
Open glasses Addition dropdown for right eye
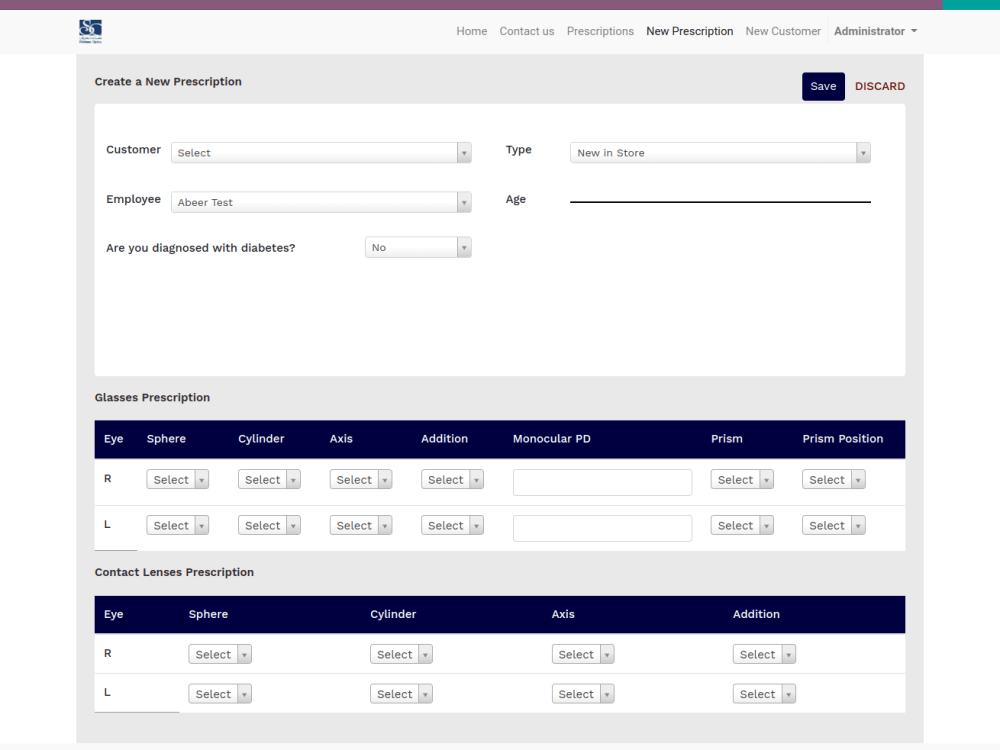(452, 480)
